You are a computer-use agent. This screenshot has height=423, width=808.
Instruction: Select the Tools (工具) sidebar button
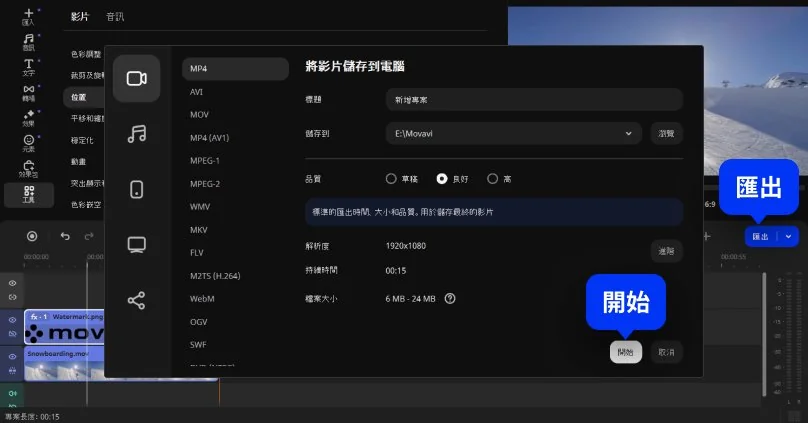29,195
